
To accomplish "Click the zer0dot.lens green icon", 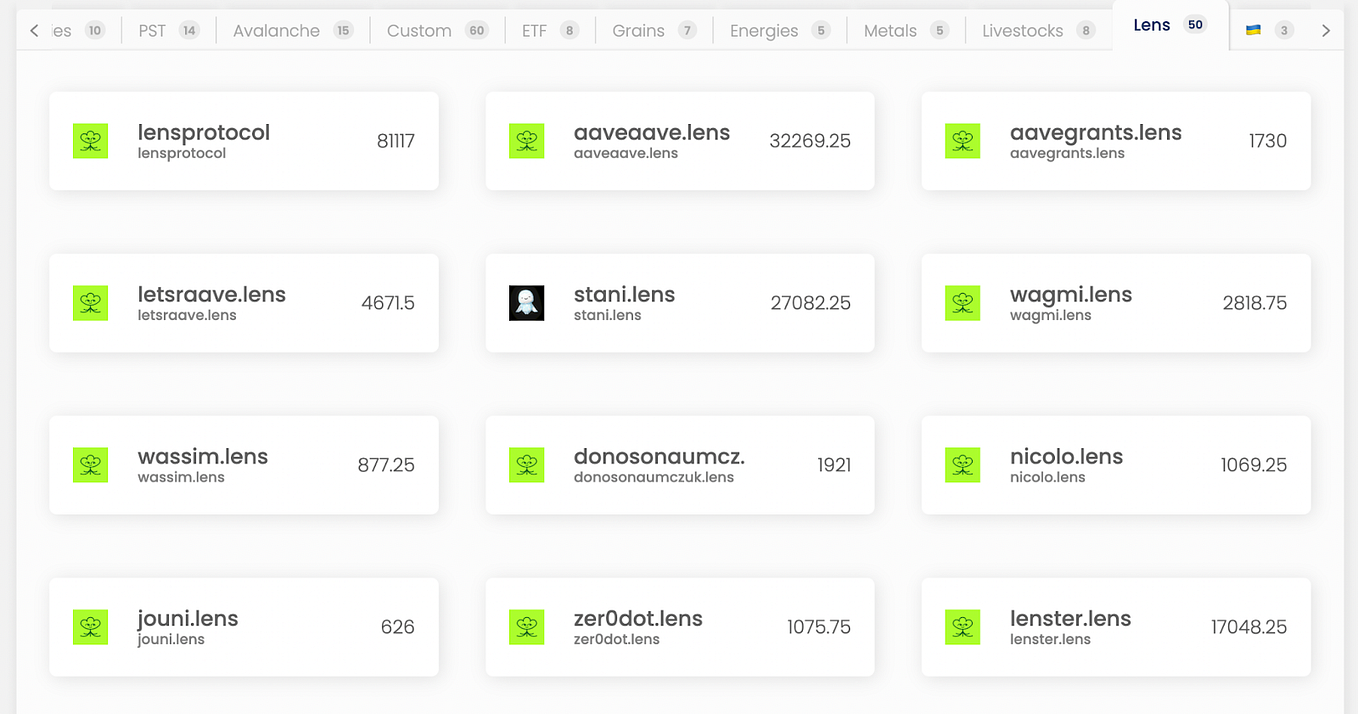I will click(x=527, y=627).
